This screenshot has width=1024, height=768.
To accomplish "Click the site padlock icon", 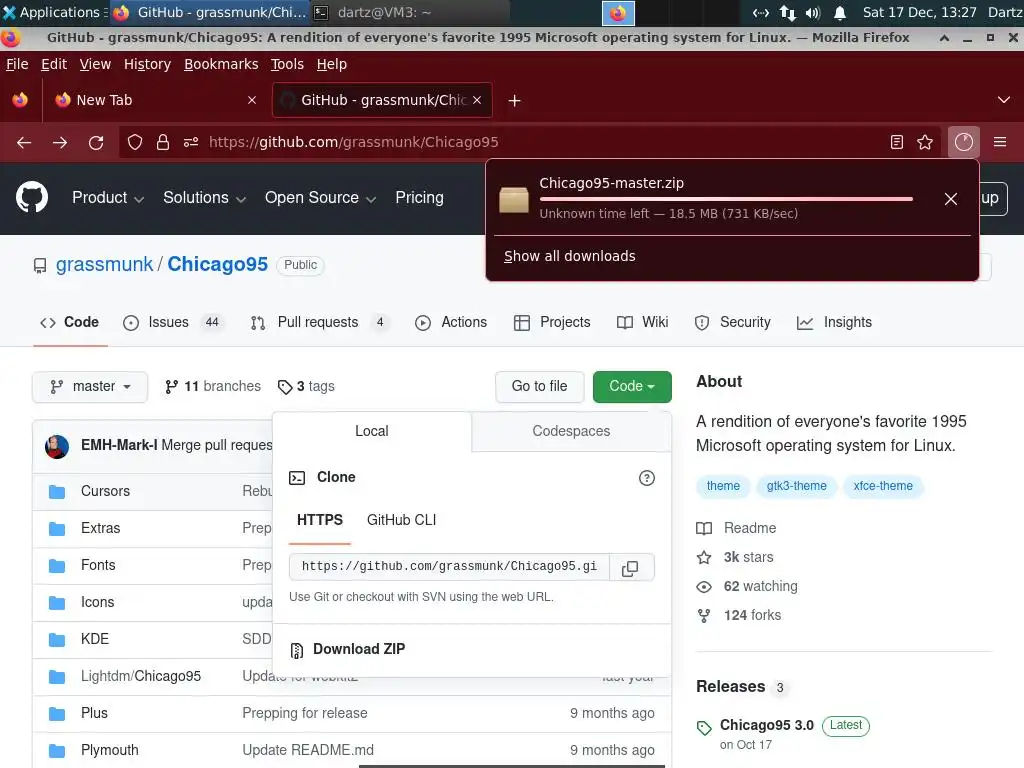I will [x=163, y=142].
